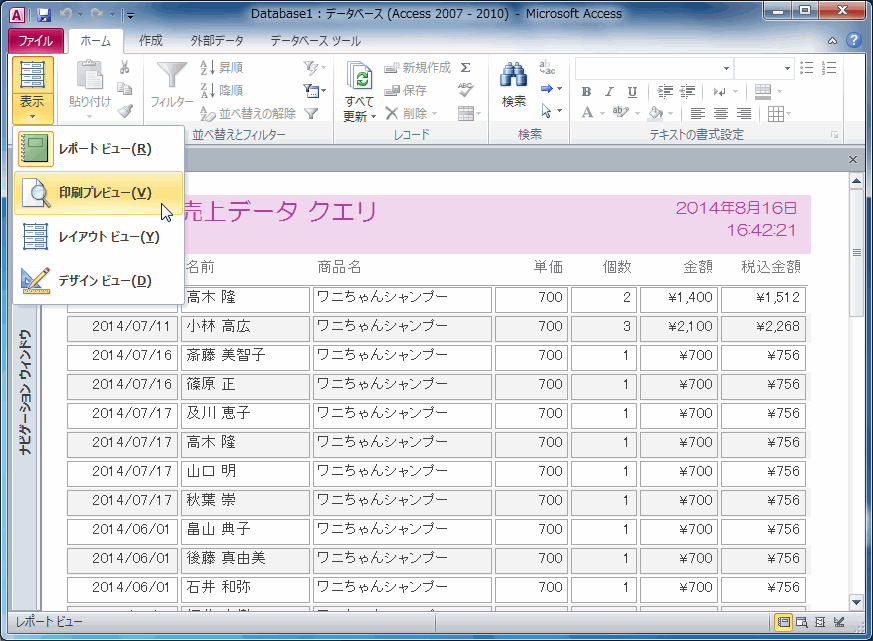Viewport: 873px width, 641px height.
Task: Sort descending with 降順
Action: point(222,90)
